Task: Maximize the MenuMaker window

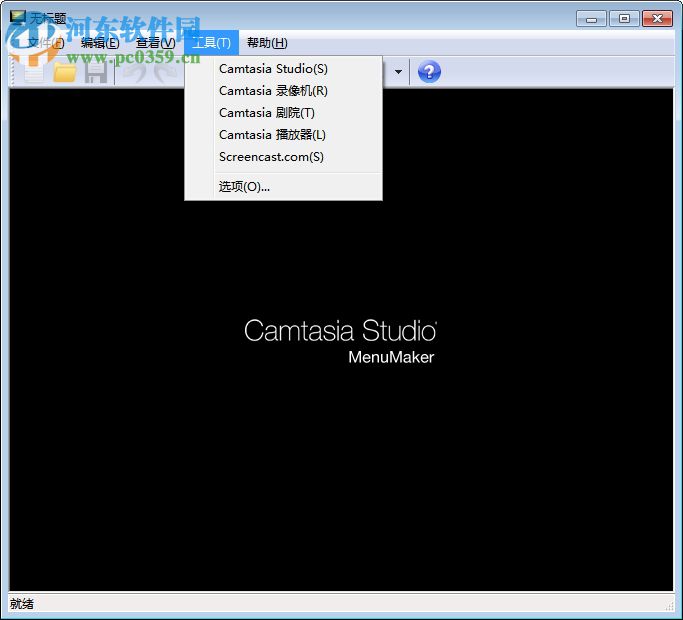Action: tap(624, 19)
